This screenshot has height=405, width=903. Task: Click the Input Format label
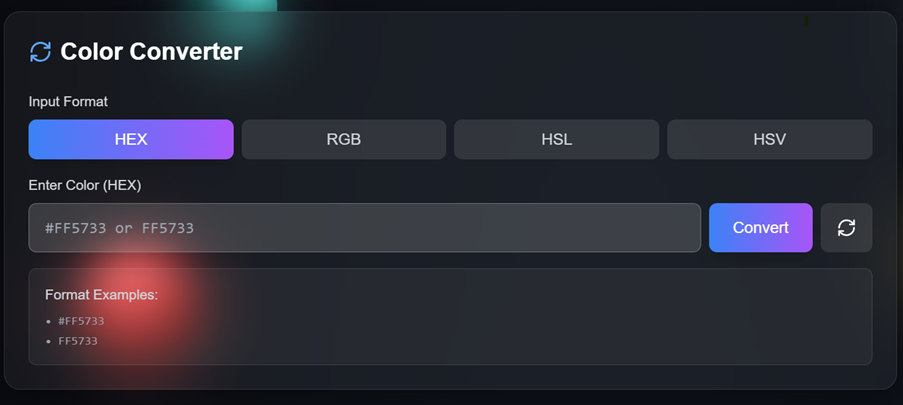[x=68, y=101]
